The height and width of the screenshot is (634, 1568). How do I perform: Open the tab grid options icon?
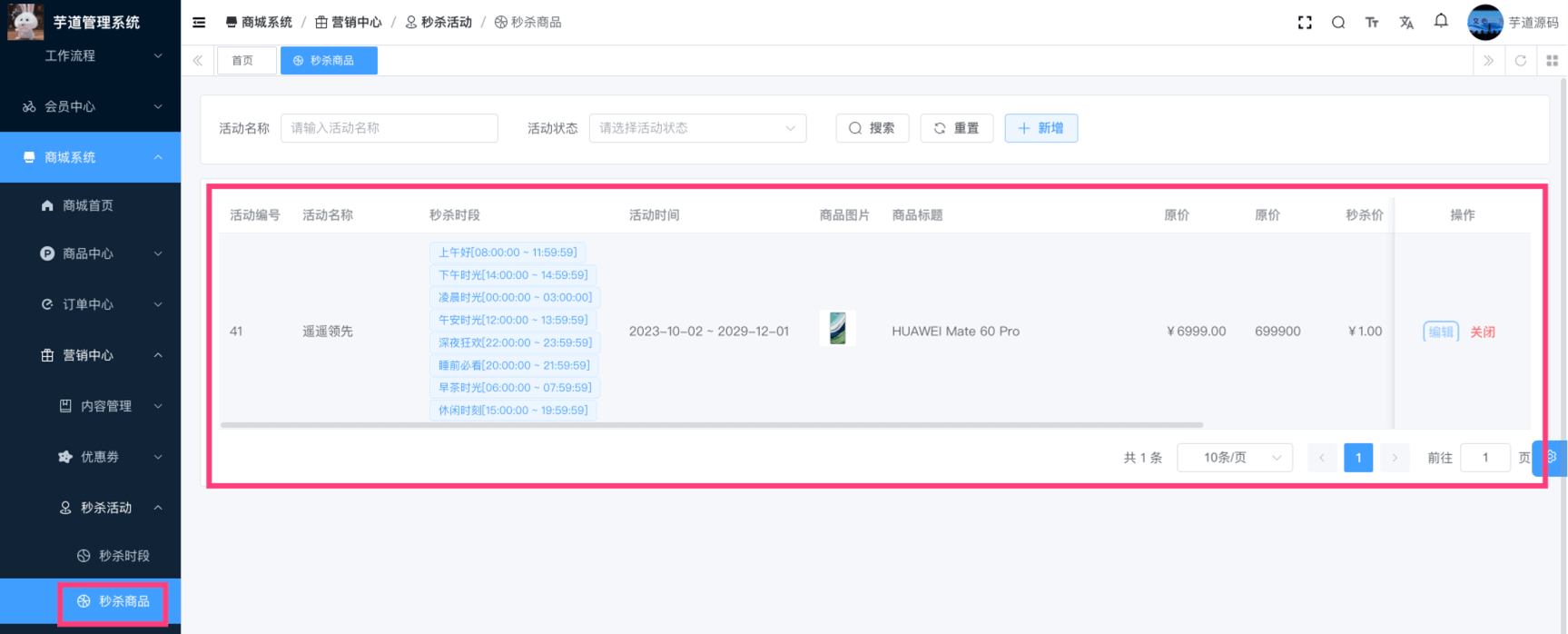click(x=1552, y=61)
